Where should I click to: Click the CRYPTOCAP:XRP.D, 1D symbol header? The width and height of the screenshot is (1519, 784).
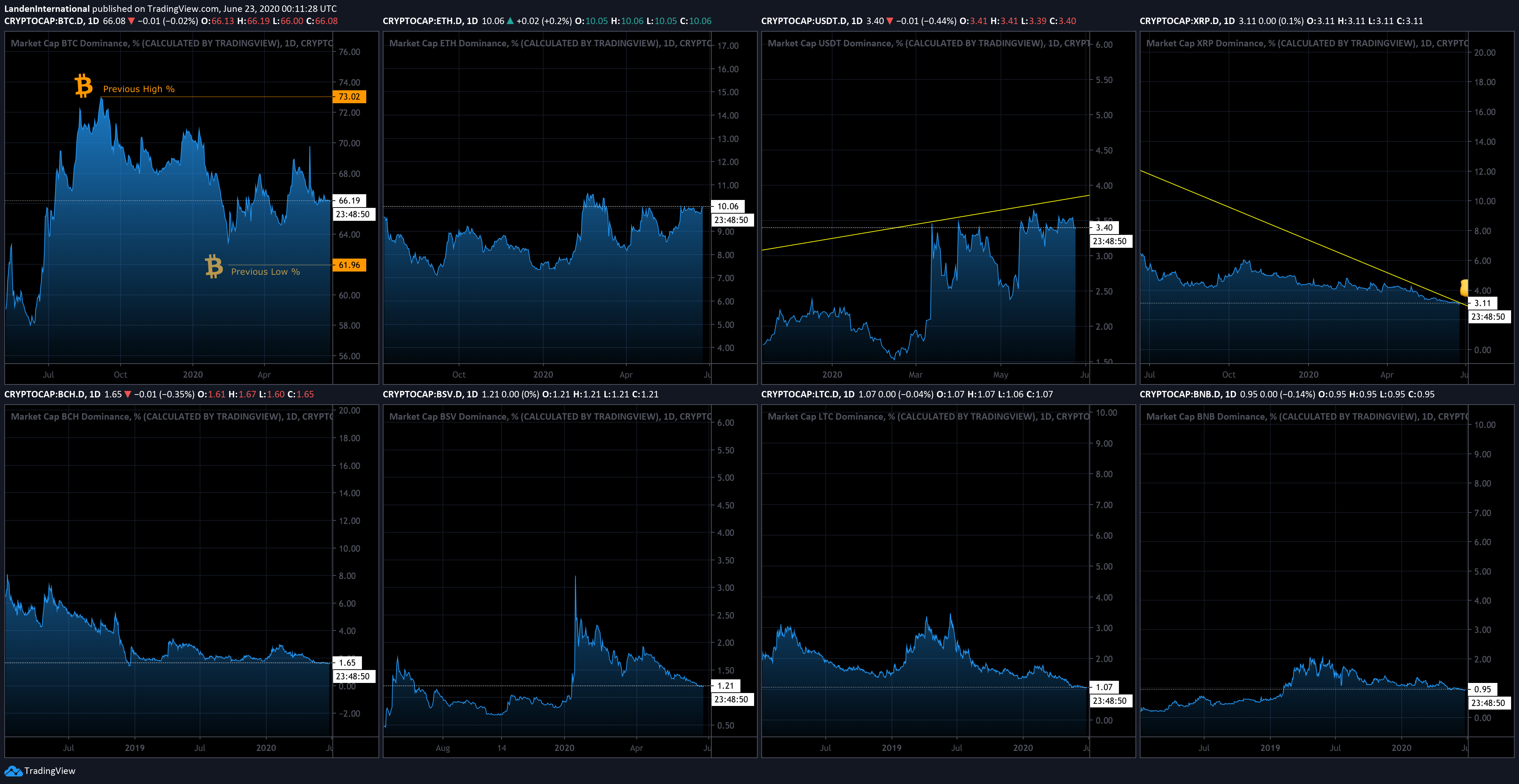1188,21
